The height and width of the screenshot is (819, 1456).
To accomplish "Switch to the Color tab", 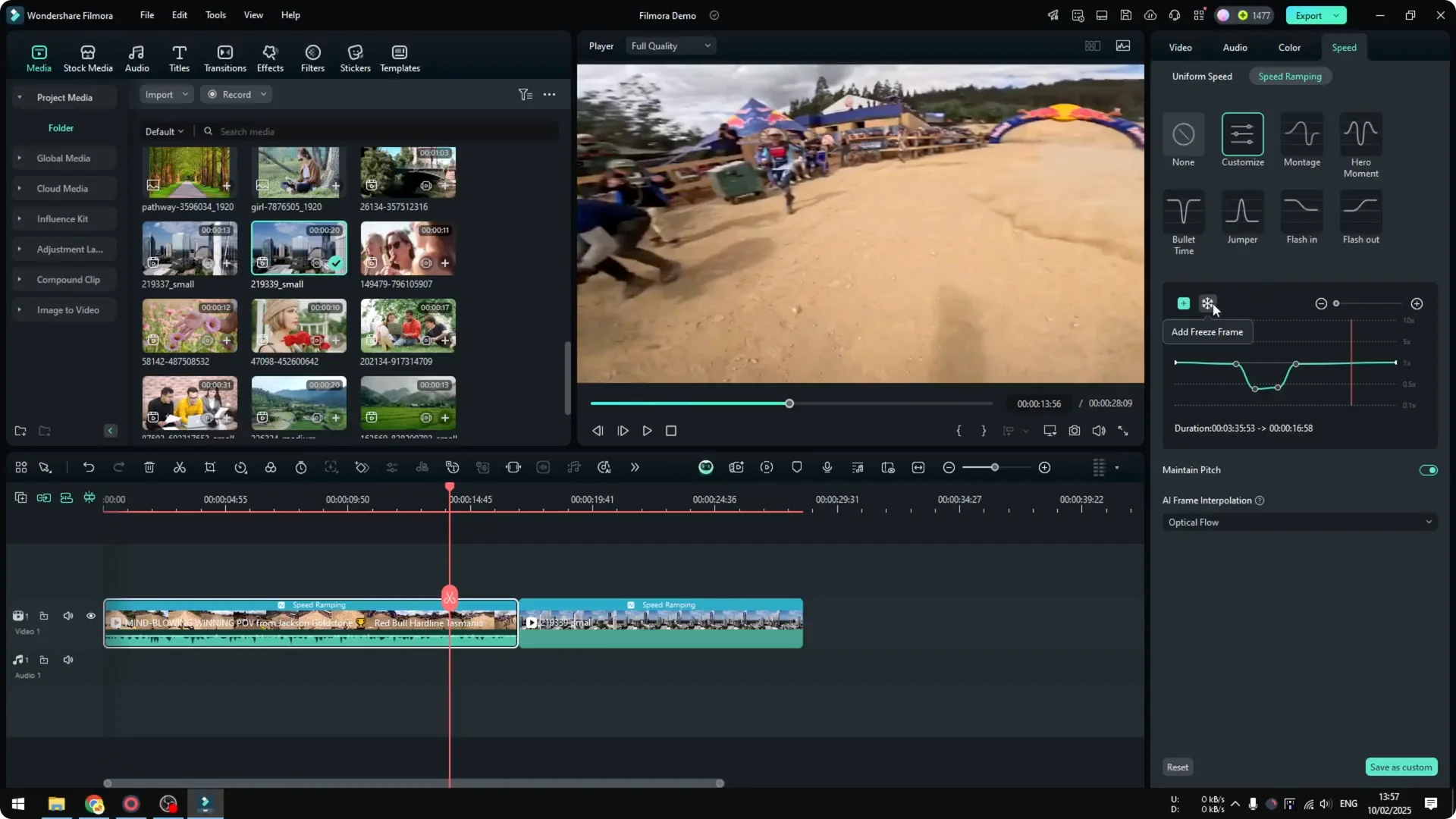I will point(1289,47).
